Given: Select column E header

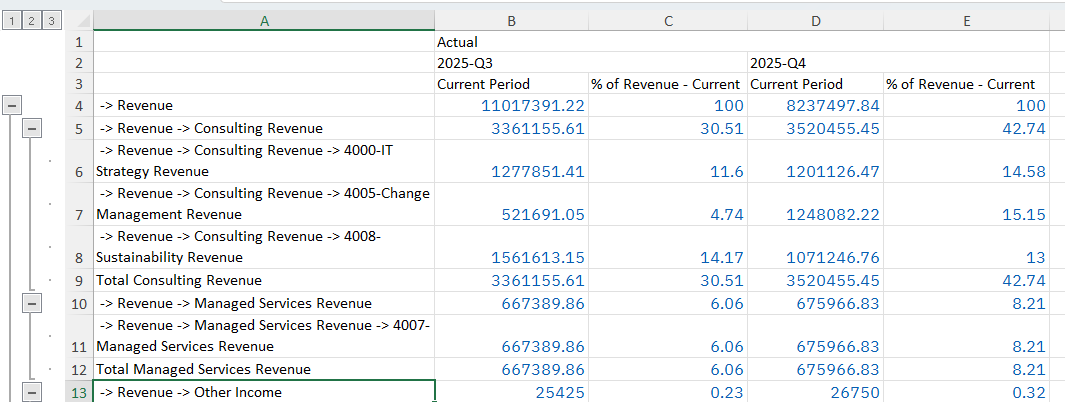Looking at the screenshot, I should point(966,21).
